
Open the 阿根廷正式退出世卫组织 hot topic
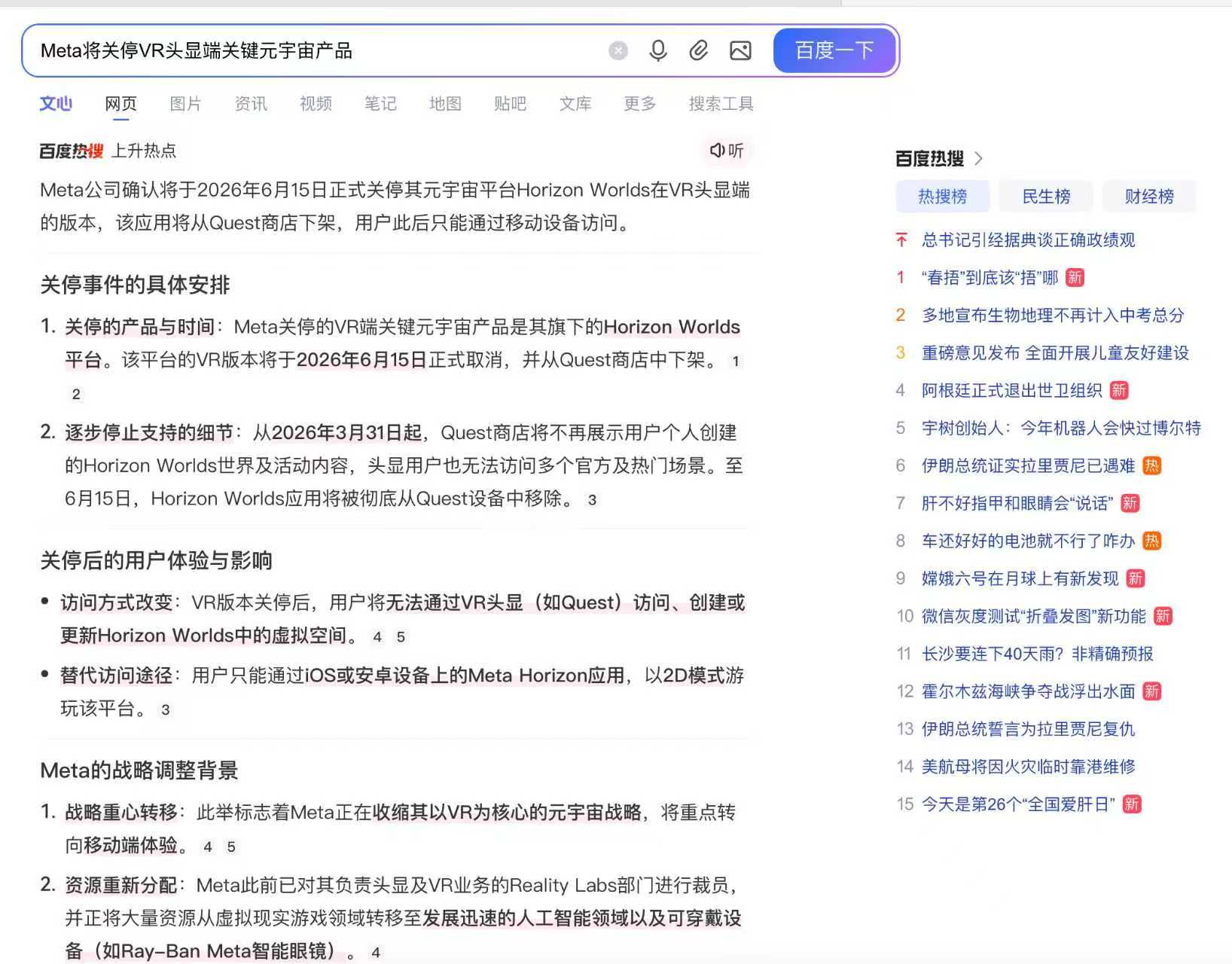(x=1011, y=391)
